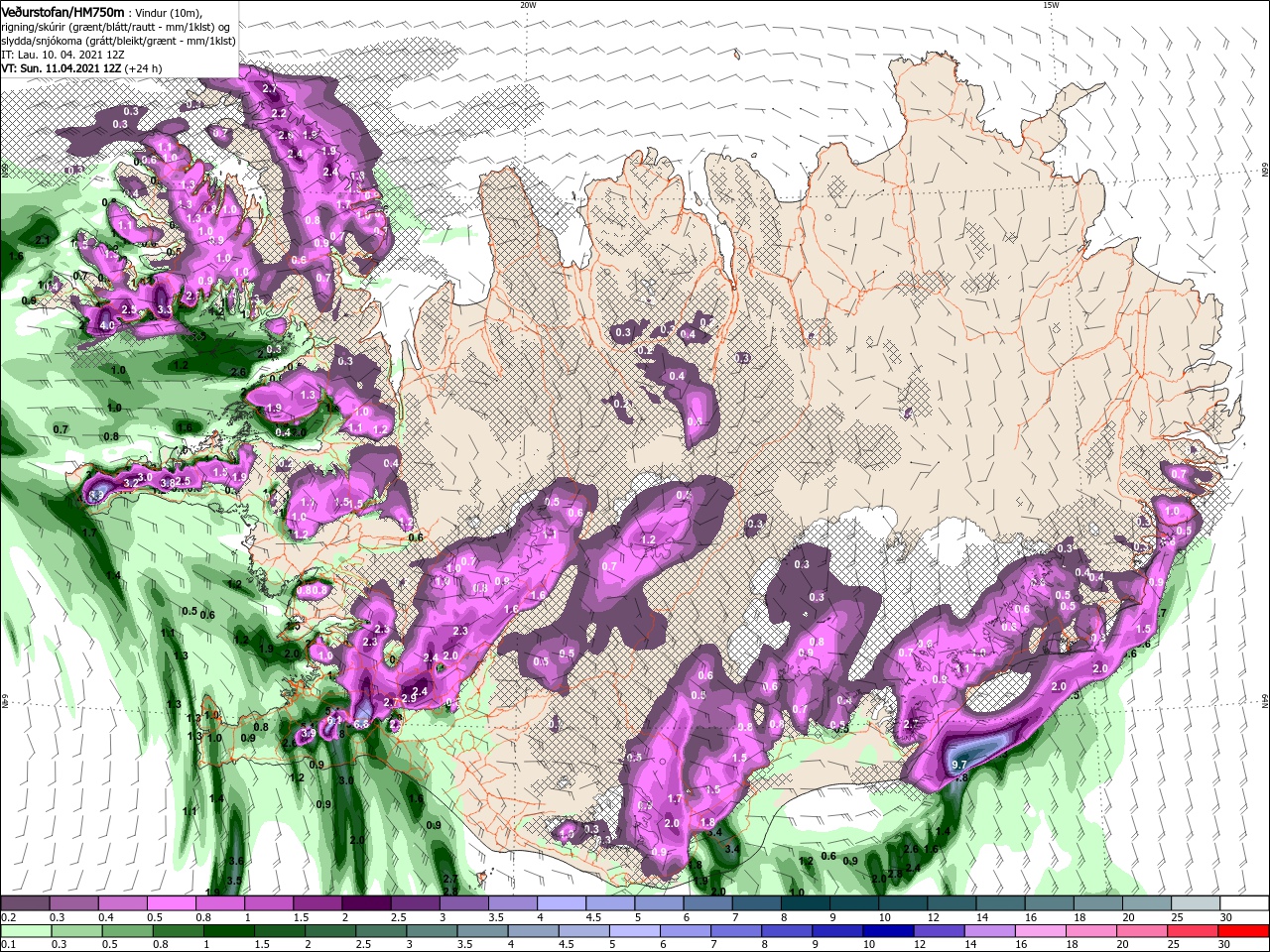Click the 0.1 label on lower legend row
This screenshot has width=1270, height=952.
click(8, 944)
